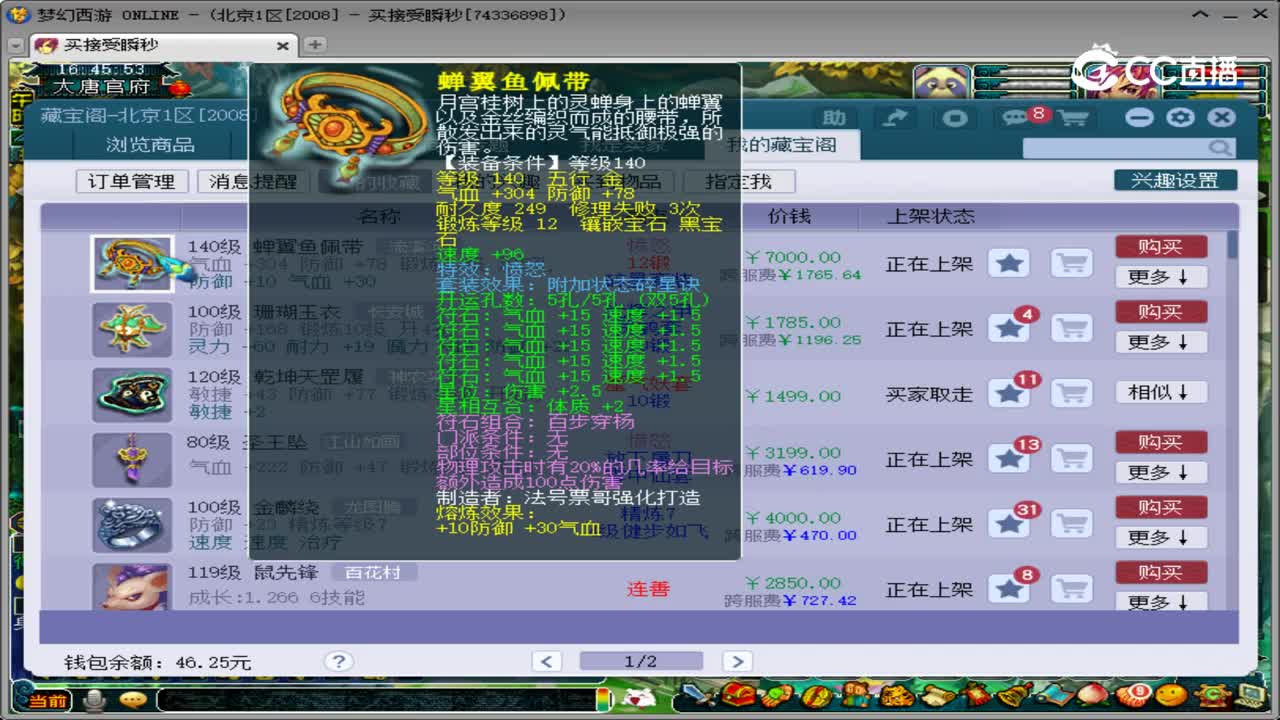This screenshot has width=1280, height=720.
Task: Click the chat bubble icon in the bottom bar
Action: 133,700
